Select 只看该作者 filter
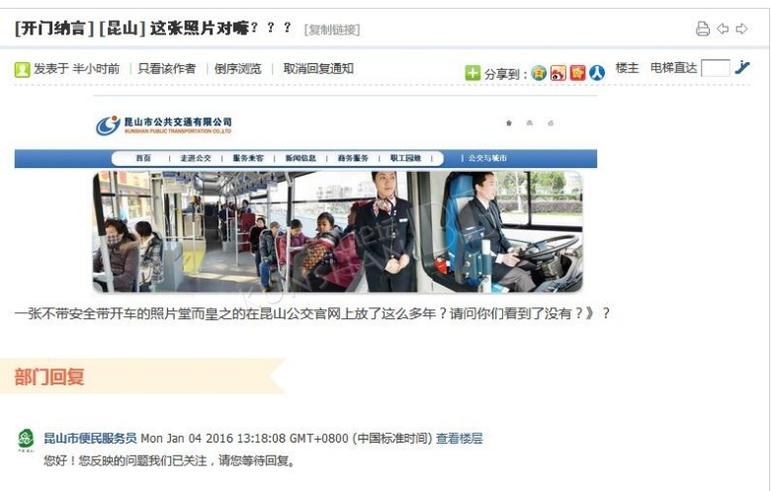 [167, 68]
